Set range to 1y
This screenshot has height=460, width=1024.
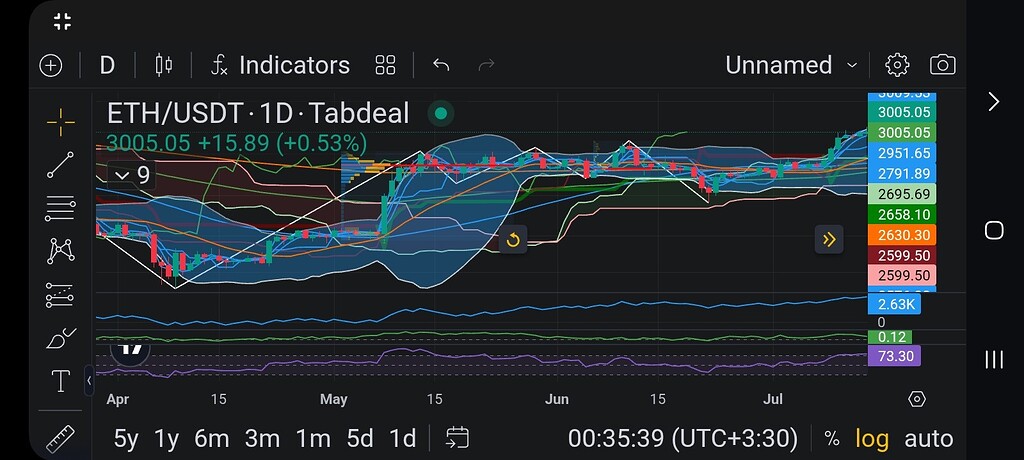click(166, 438)
